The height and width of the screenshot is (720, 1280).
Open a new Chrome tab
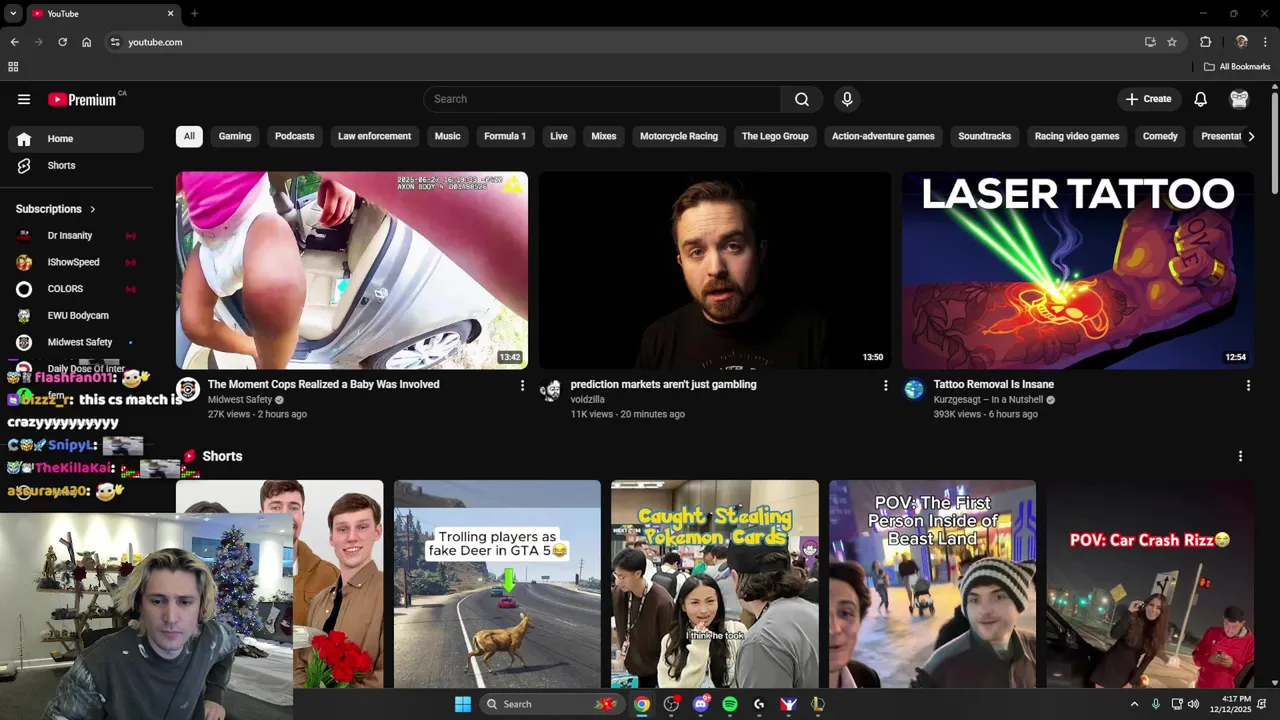[194, 13]
